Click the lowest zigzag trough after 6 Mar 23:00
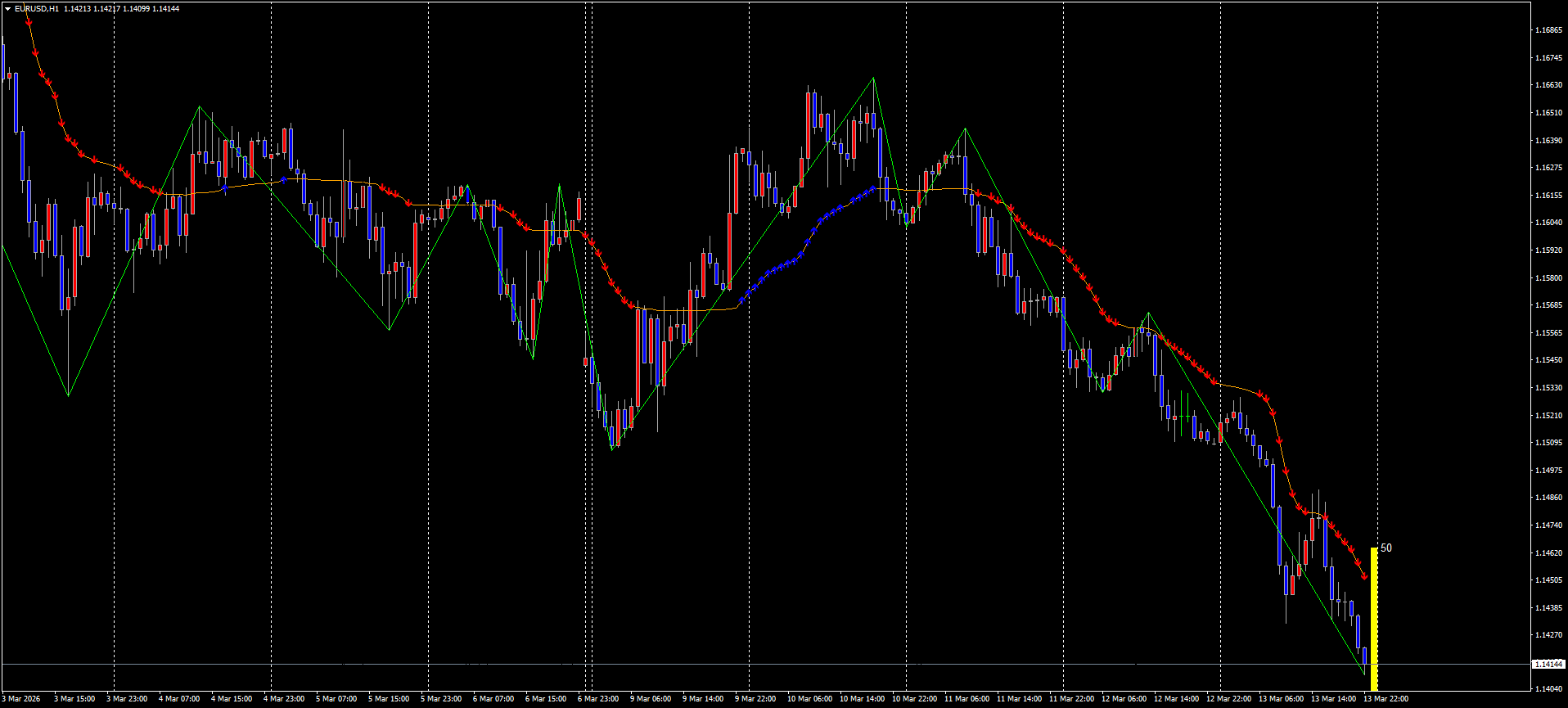 click(x=612, y=449)
